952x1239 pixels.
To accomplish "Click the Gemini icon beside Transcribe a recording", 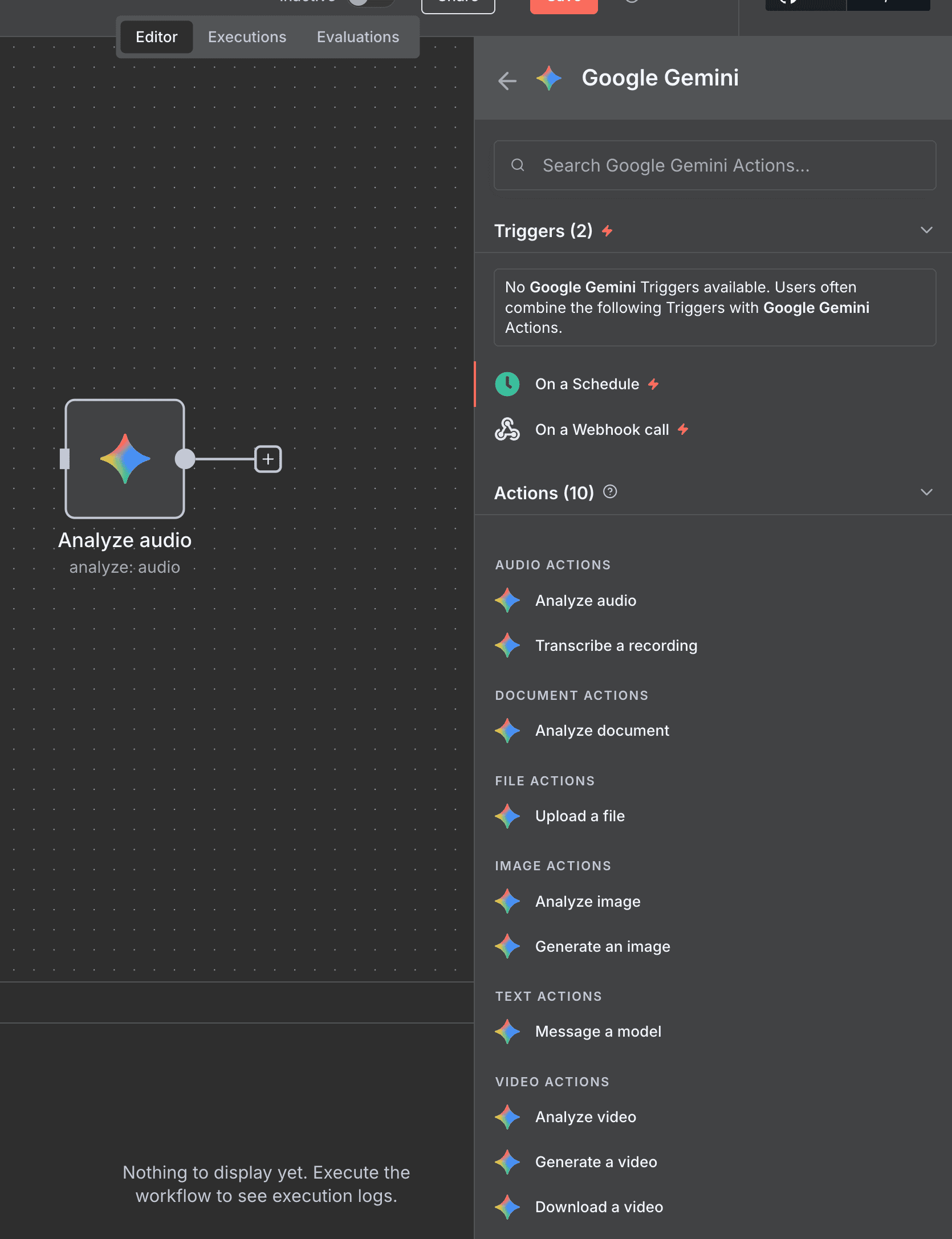I will 508,645.
